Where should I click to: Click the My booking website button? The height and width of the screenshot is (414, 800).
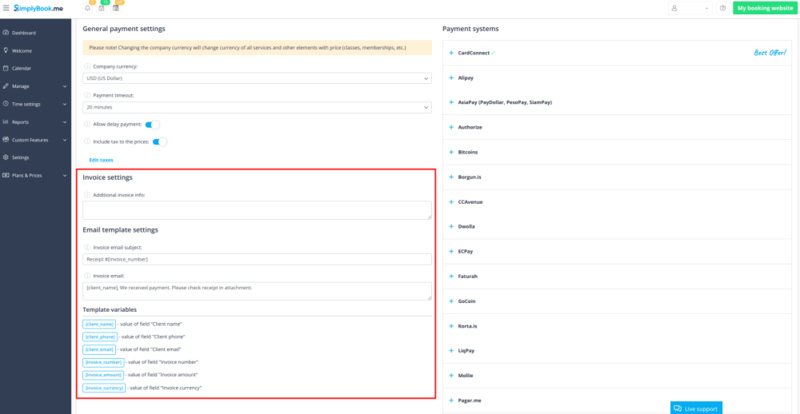(764, 8)
